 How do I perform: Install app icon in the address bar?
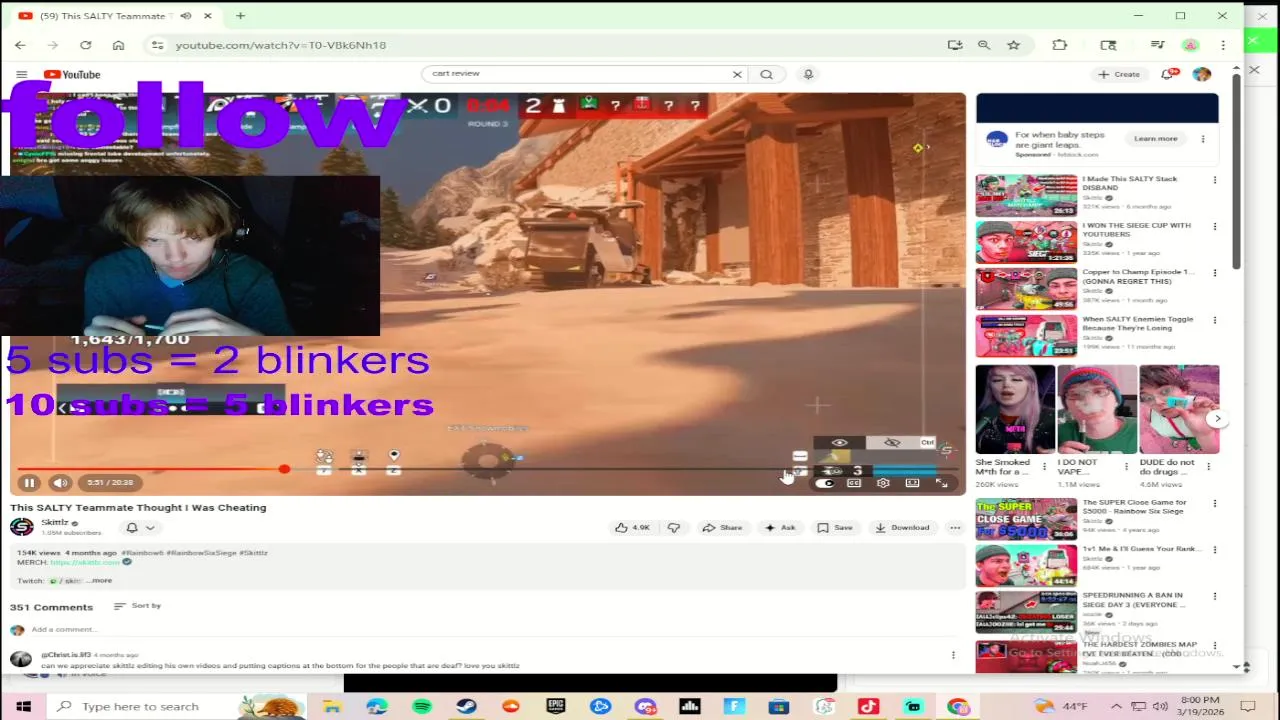click(x=955, y=45)
